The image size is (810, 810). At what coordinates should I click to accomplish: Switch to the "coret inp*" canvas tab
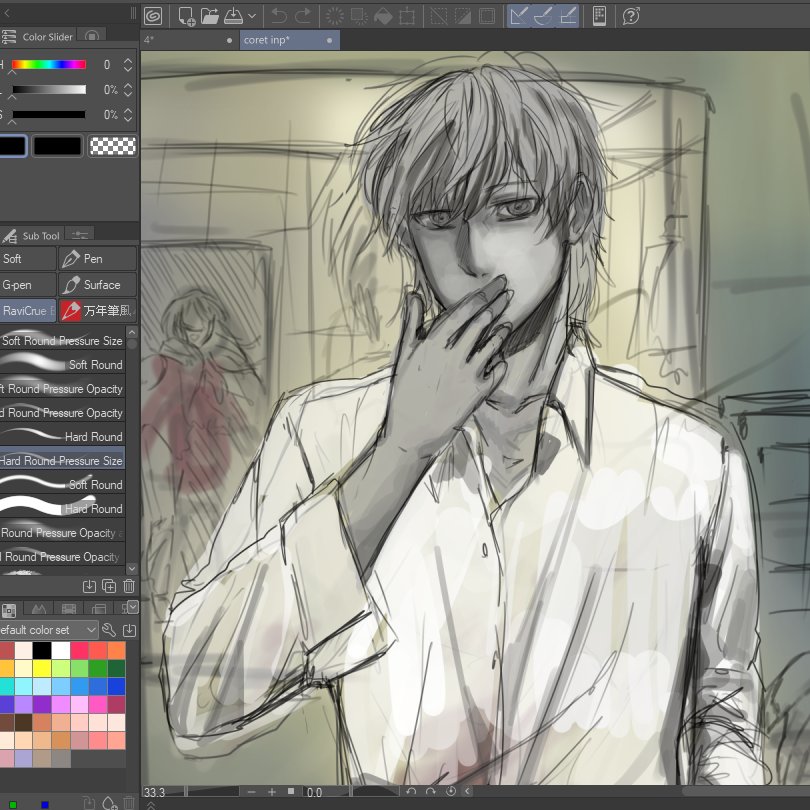coord(289,40)
